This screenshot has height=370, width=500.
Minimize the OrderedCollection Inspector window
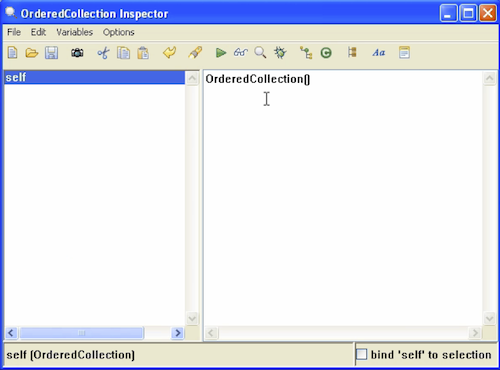[x=448, y=13]
